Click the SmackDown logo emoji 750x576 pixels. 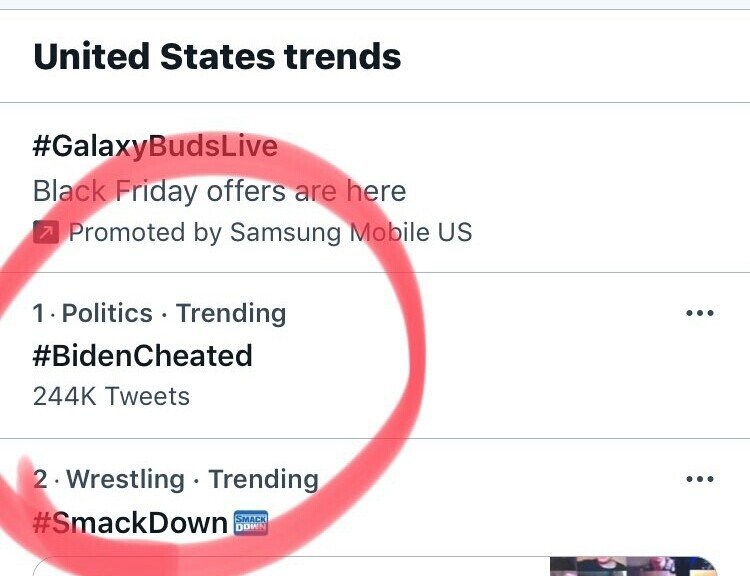[x=250, y=522]
